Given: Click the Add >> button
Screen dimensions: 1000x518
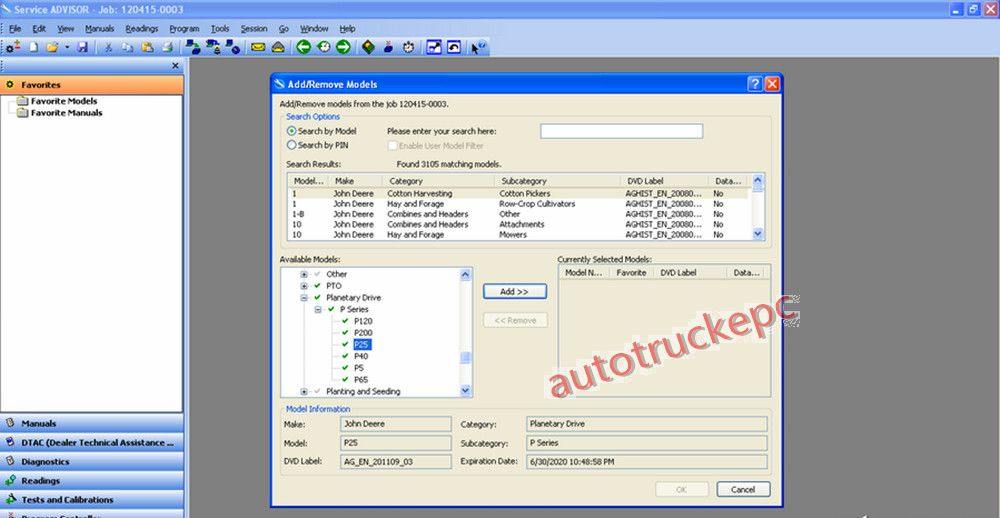Looking at the screenshot, I should click(x=515, y=292).
